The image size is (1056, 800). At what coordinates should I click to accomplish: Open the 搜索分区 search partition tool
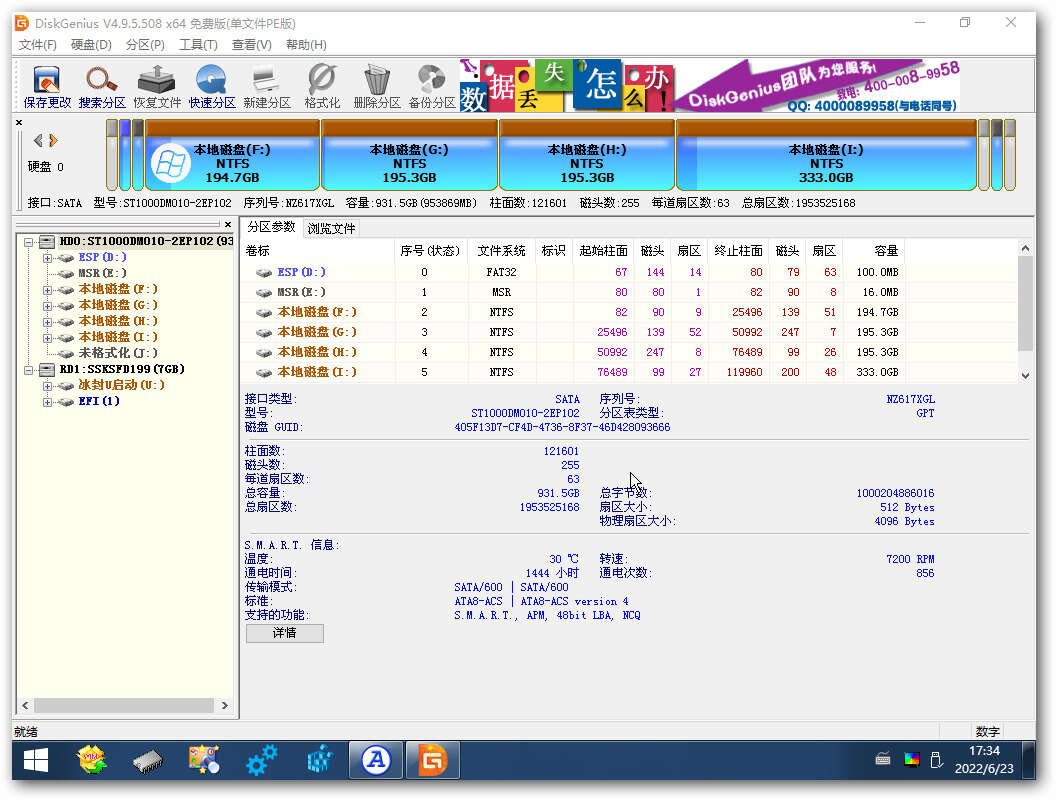(102, 88)
